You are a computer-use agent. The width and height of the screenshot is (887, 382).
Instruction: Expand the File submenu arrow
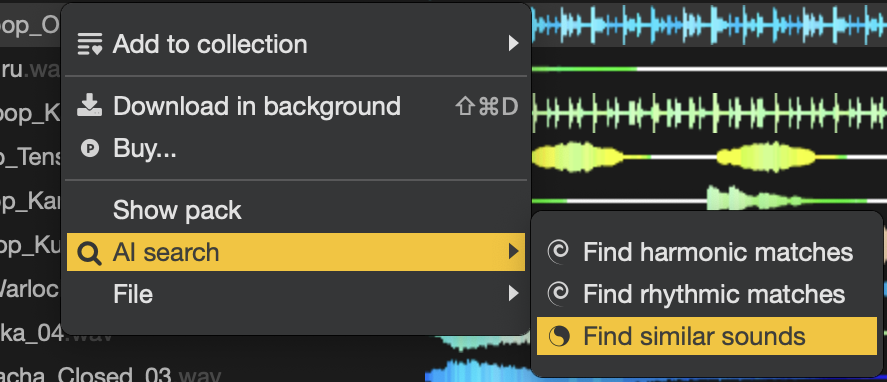[x=513, y=294]
